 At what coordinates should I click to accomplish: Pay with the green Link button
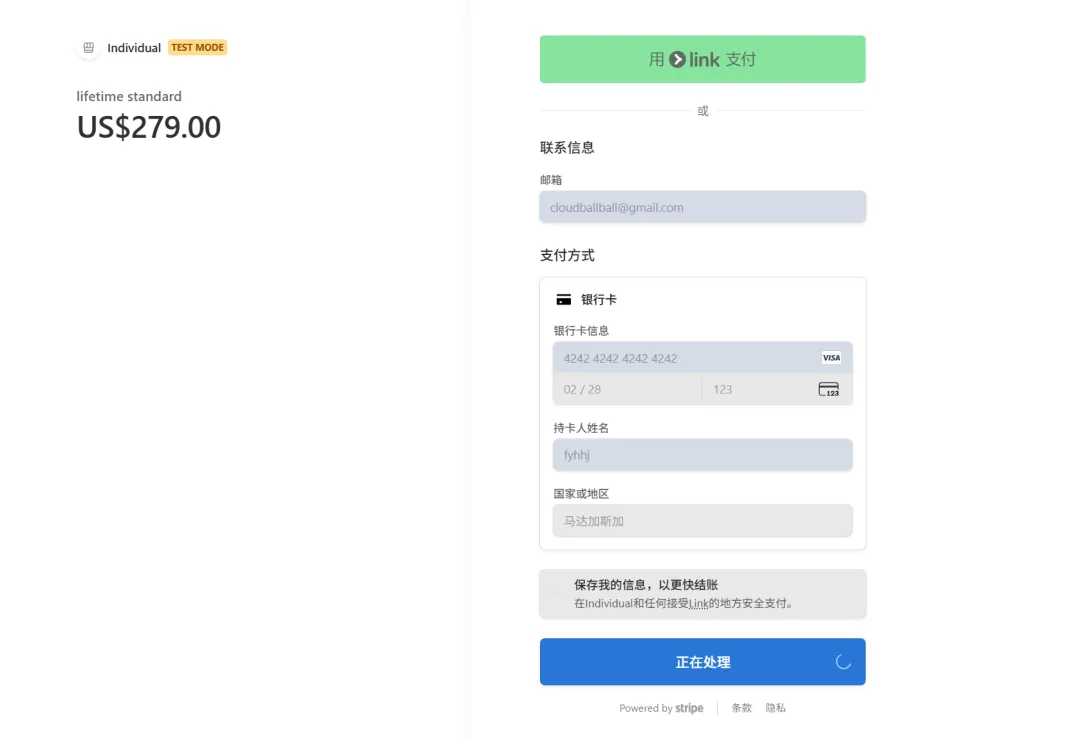(x=702, y=60)
